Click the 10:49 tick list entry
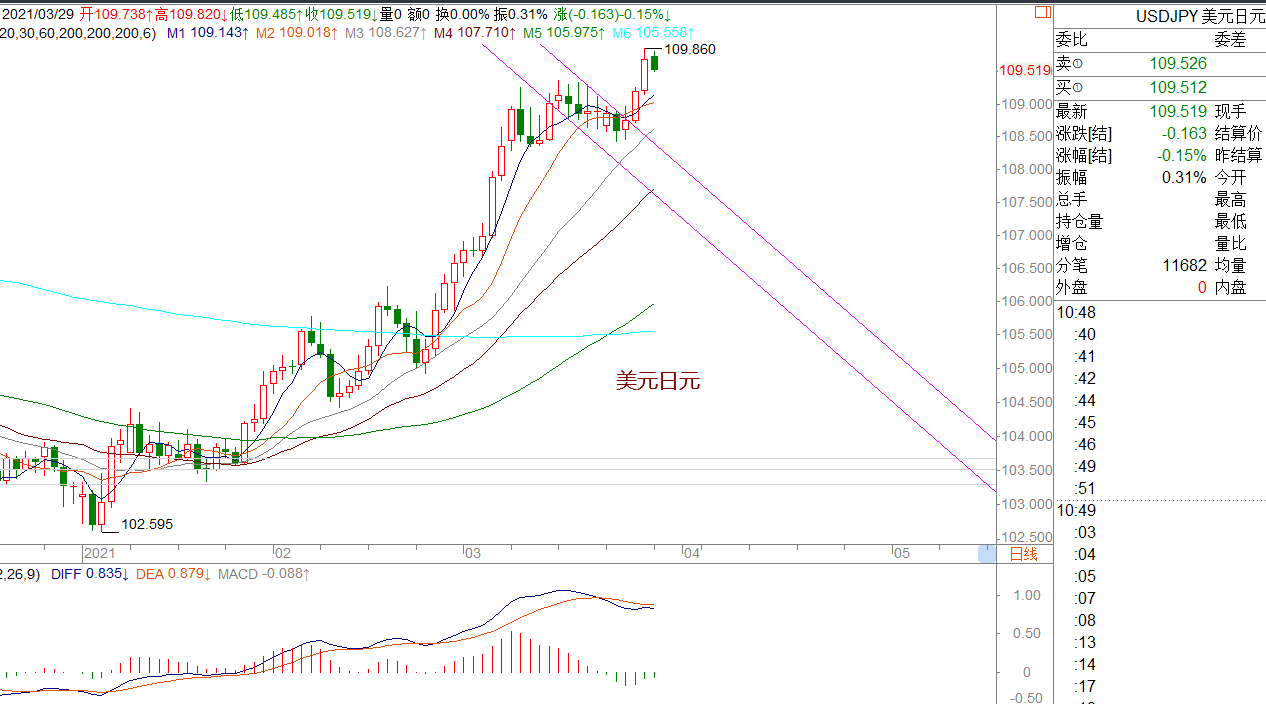 click(1076, 510)
